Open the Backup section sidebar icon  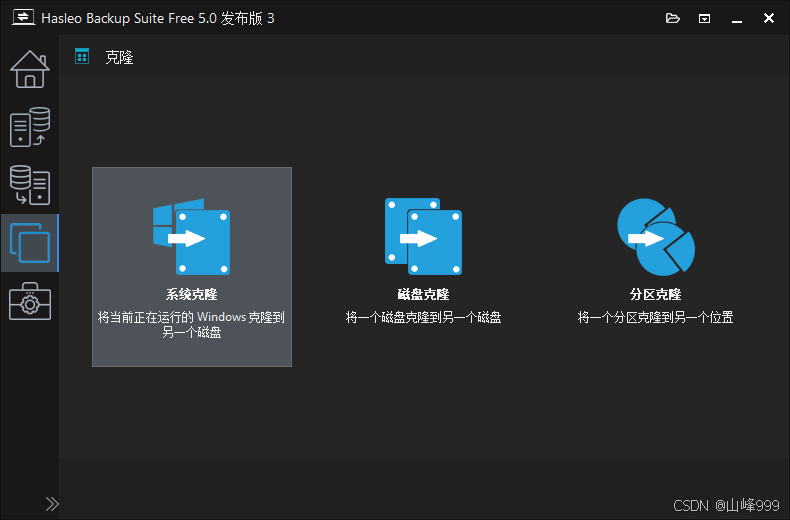[30, 127]
